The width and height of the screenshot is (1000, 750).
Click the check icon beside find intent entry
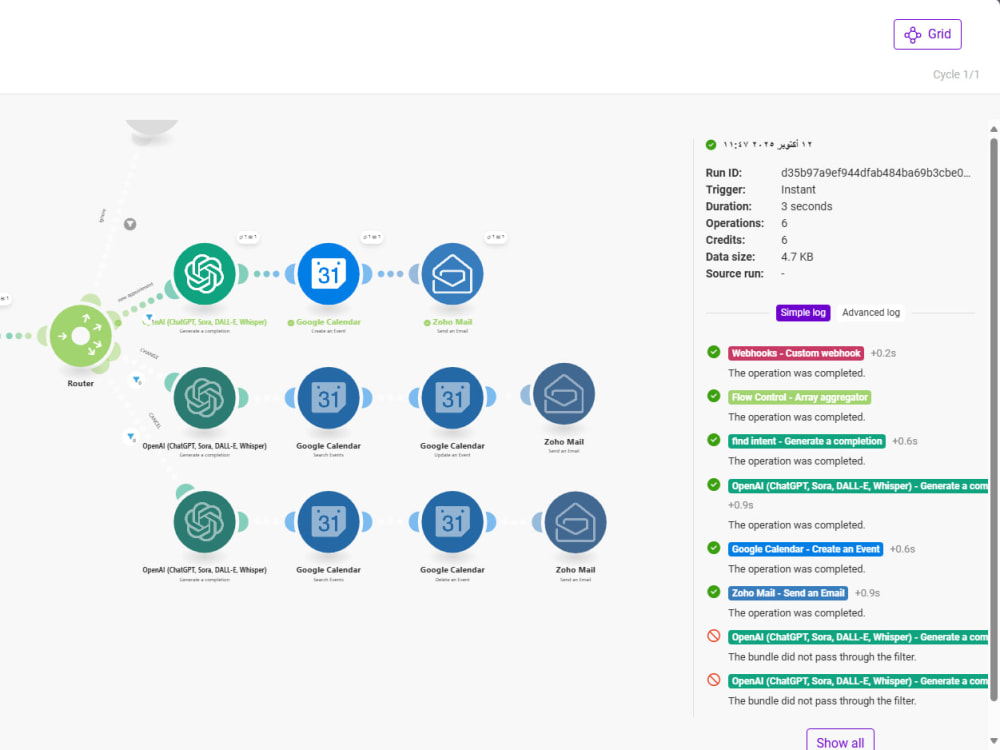(714, 440)
